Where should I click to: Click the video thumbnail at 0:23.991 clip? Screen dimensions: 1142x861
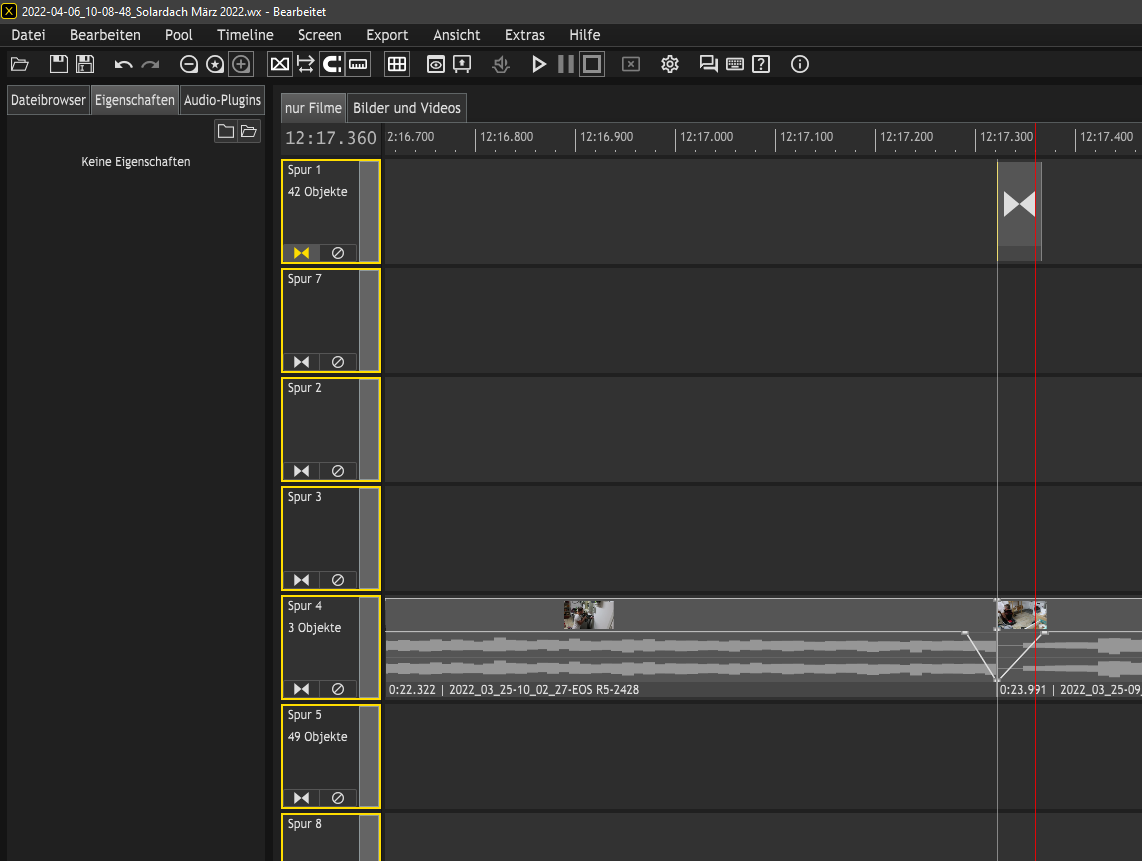click(1021, 615)
